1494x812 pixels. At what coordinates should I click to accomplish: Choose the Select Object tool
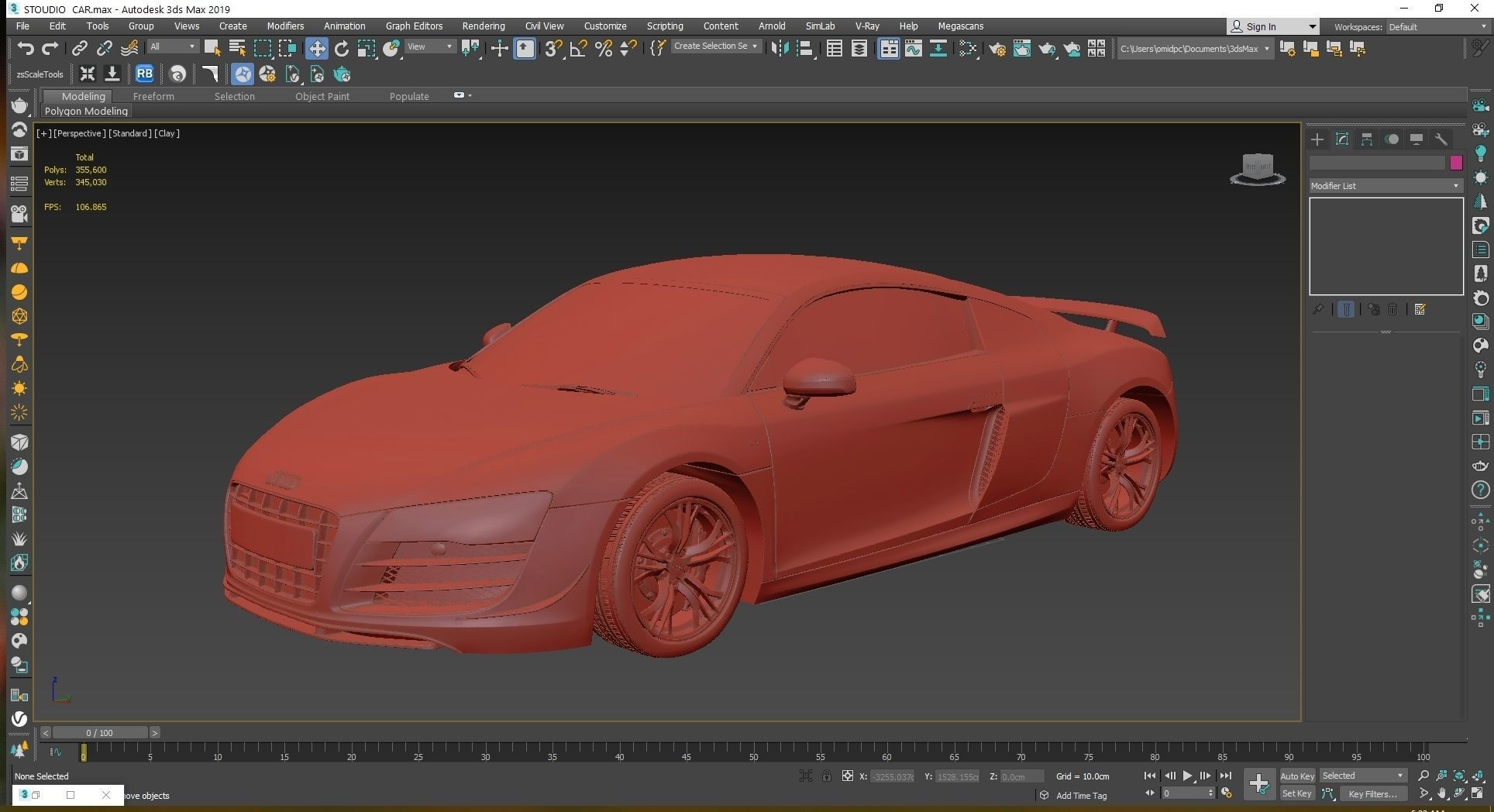[212, 49]
